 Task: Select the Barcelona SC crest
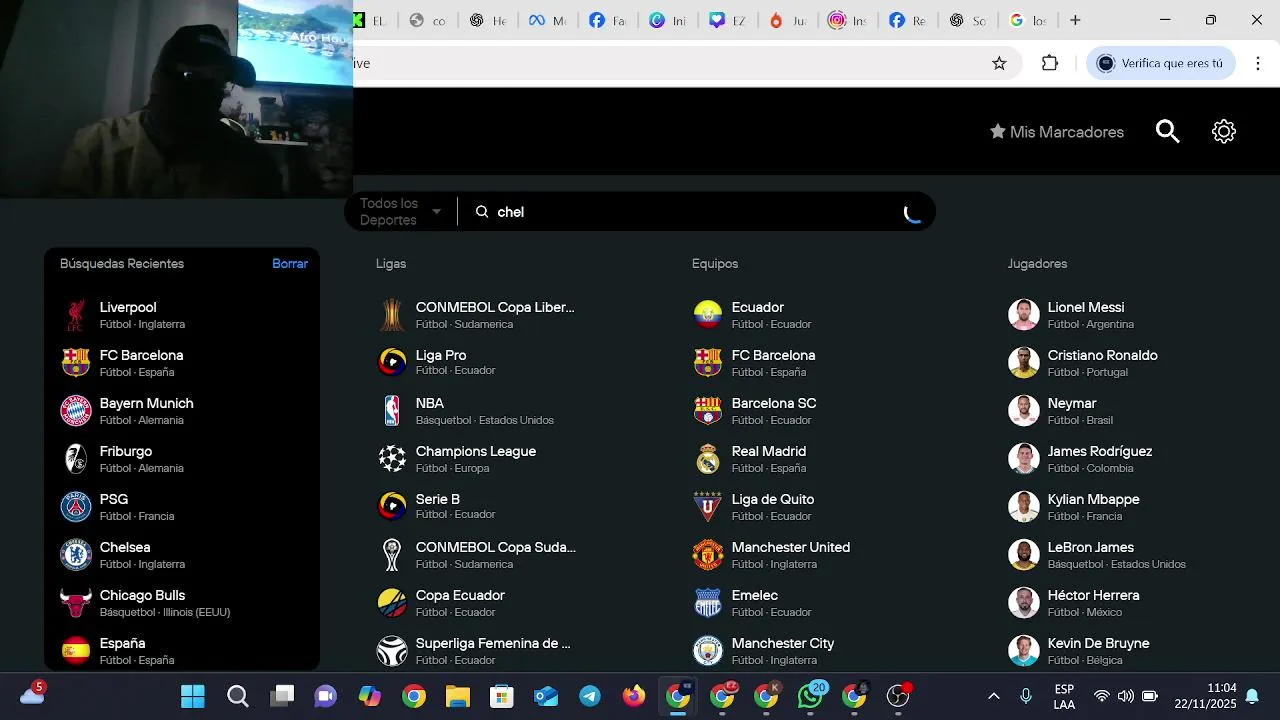pos(708,411)
